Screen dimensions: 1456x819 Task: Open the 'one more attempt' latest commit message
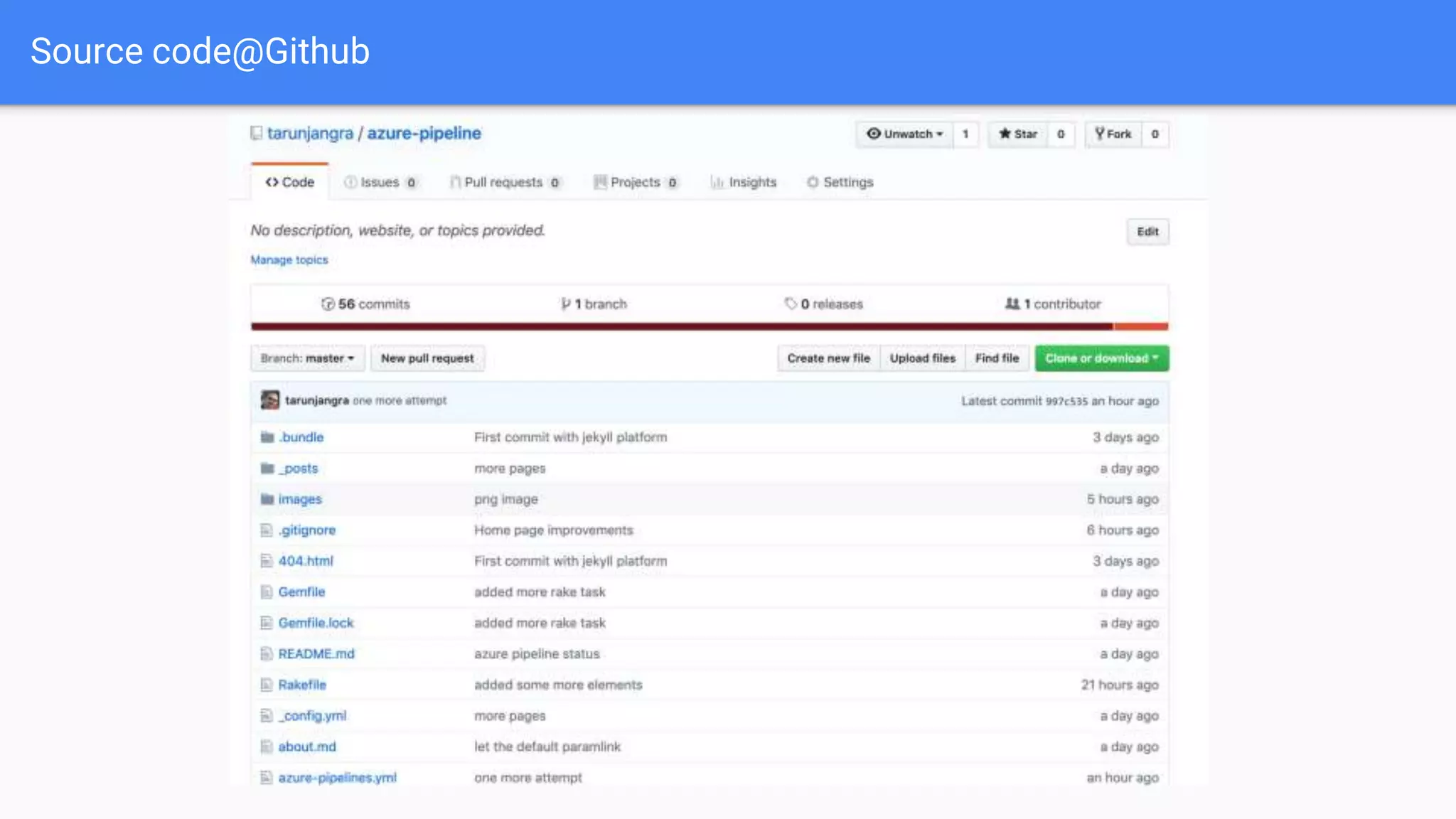coord(400,401)
